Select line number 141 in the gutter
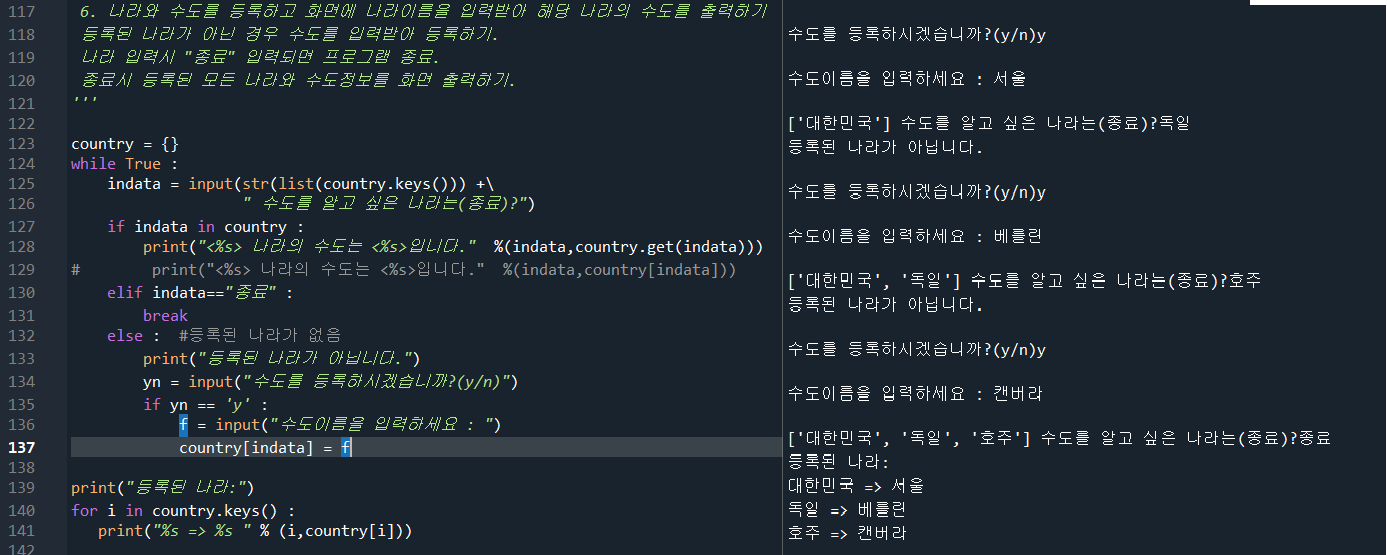 (x=21, y=531)
